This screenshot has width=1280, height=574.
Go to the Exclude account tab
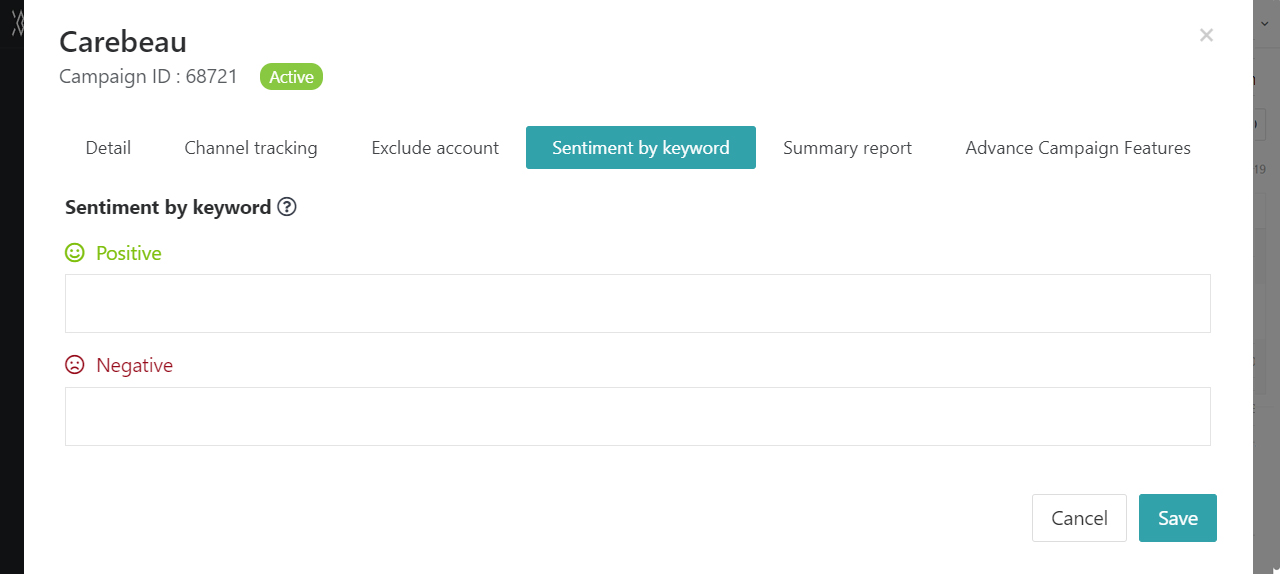[x=435, y=148]
